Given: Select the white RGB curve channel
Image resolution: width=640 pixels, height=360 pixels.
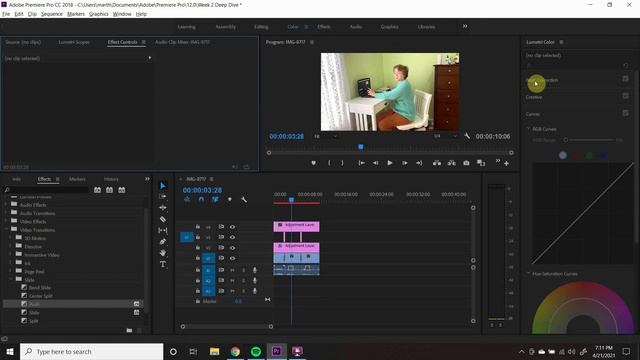Looking at the screenshot, I should (563, 155).
